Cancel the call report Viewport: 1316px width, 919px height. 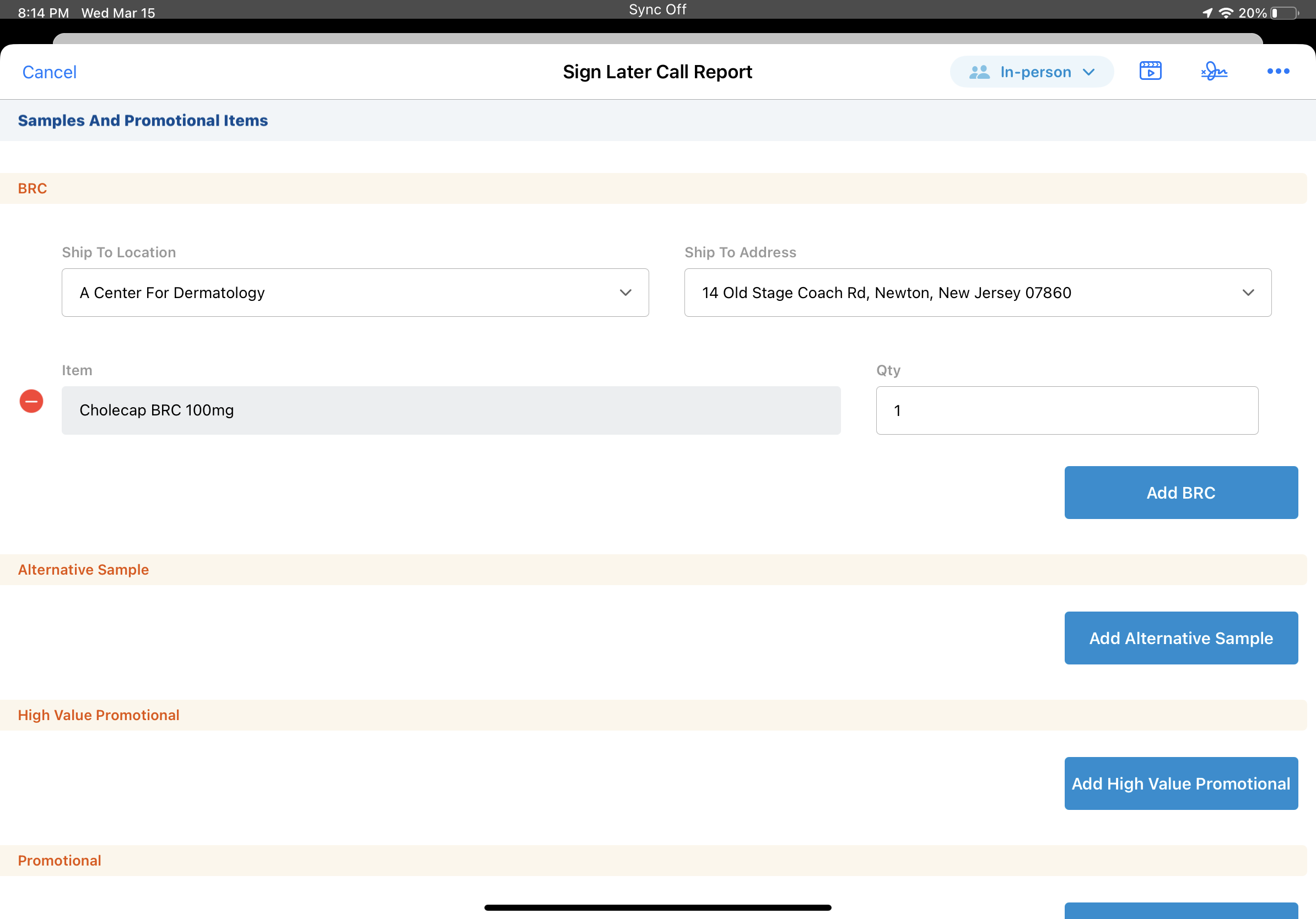click(49, 72)
